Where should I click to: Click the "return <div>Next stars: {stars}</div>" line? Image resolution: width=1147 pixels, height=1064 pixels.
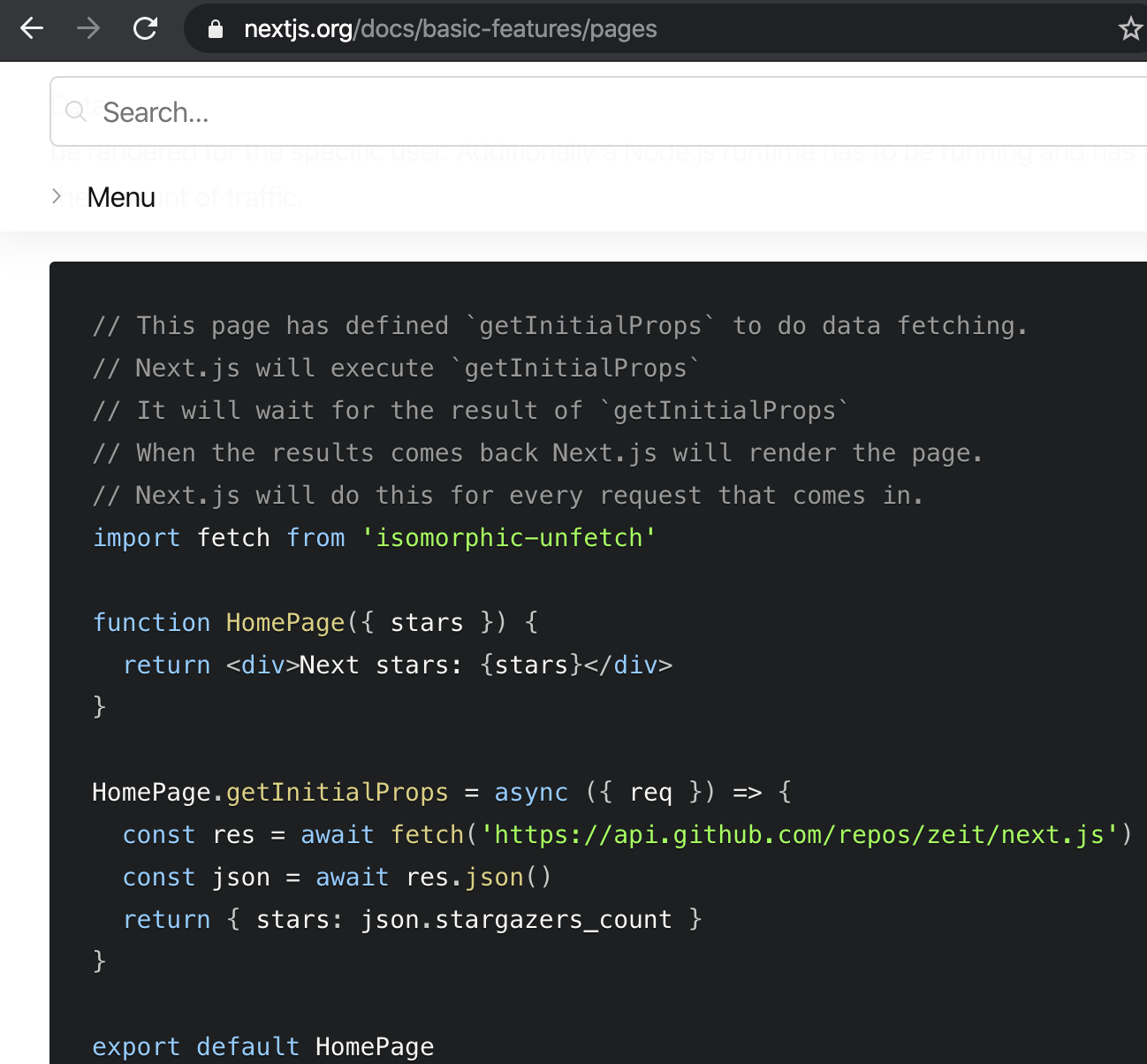(x=398, y=665)
